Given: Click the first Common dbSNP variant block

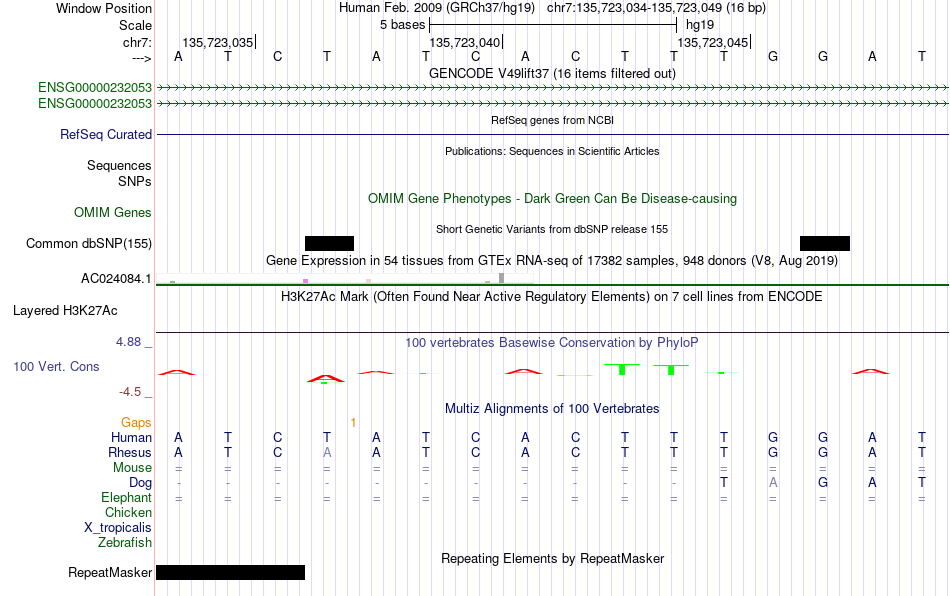Looking at the screenshot, I should [x=329, y=243].
